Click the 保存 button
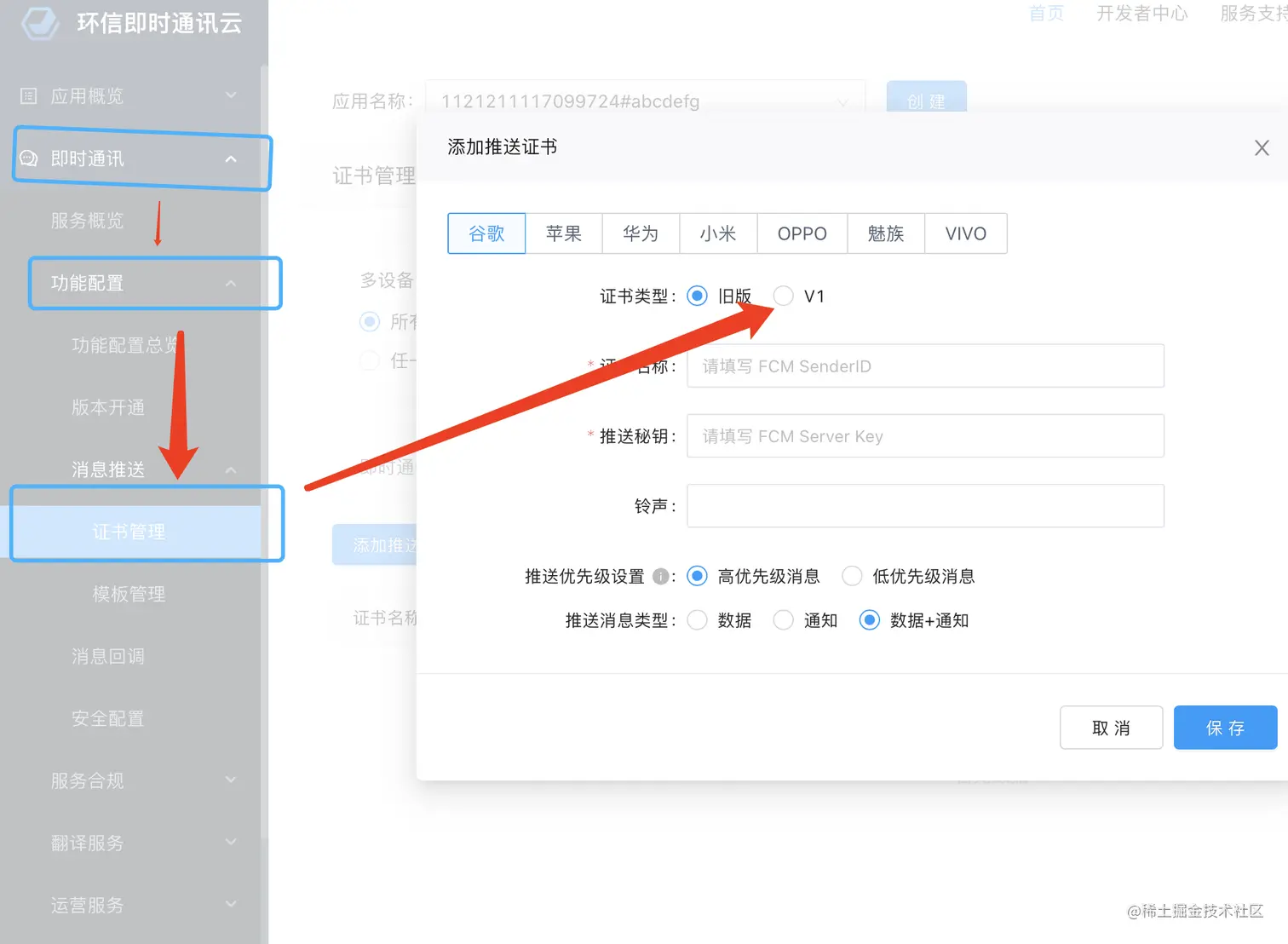 click(1225, 728)
